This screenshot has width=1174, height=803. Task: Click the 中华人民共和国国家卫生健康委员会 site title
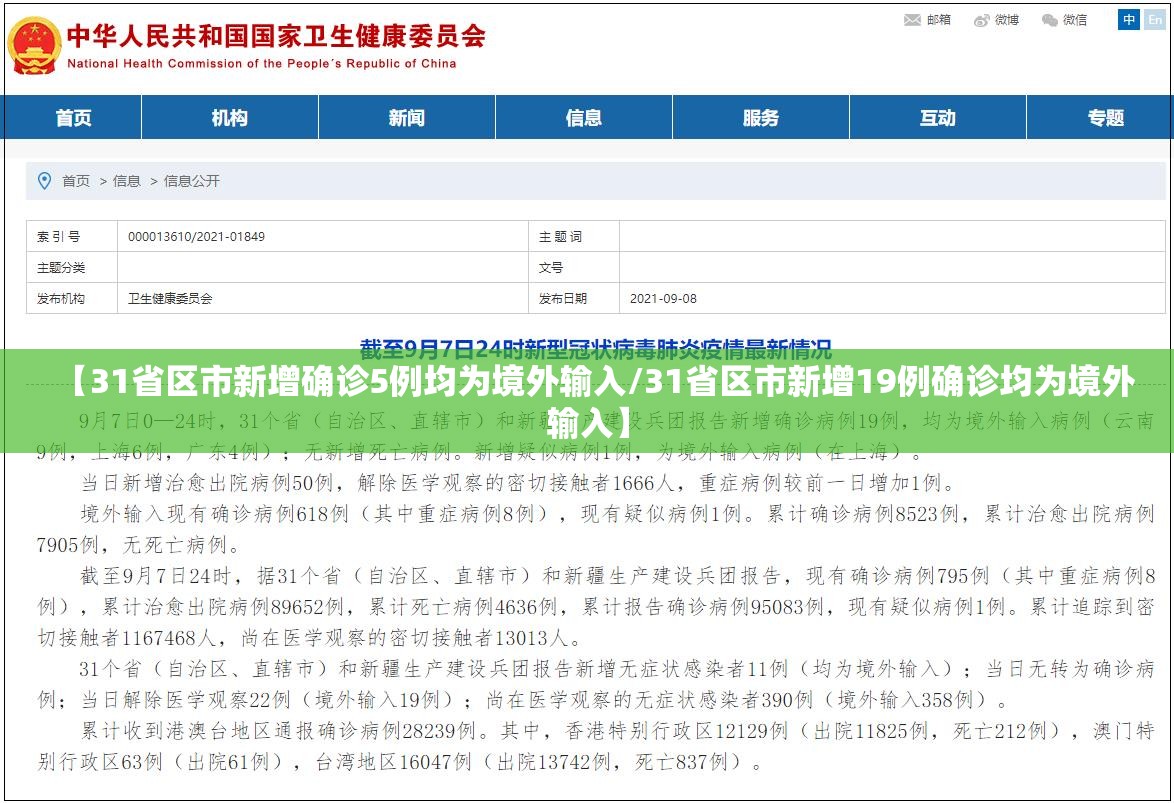(x=276, y=35)
